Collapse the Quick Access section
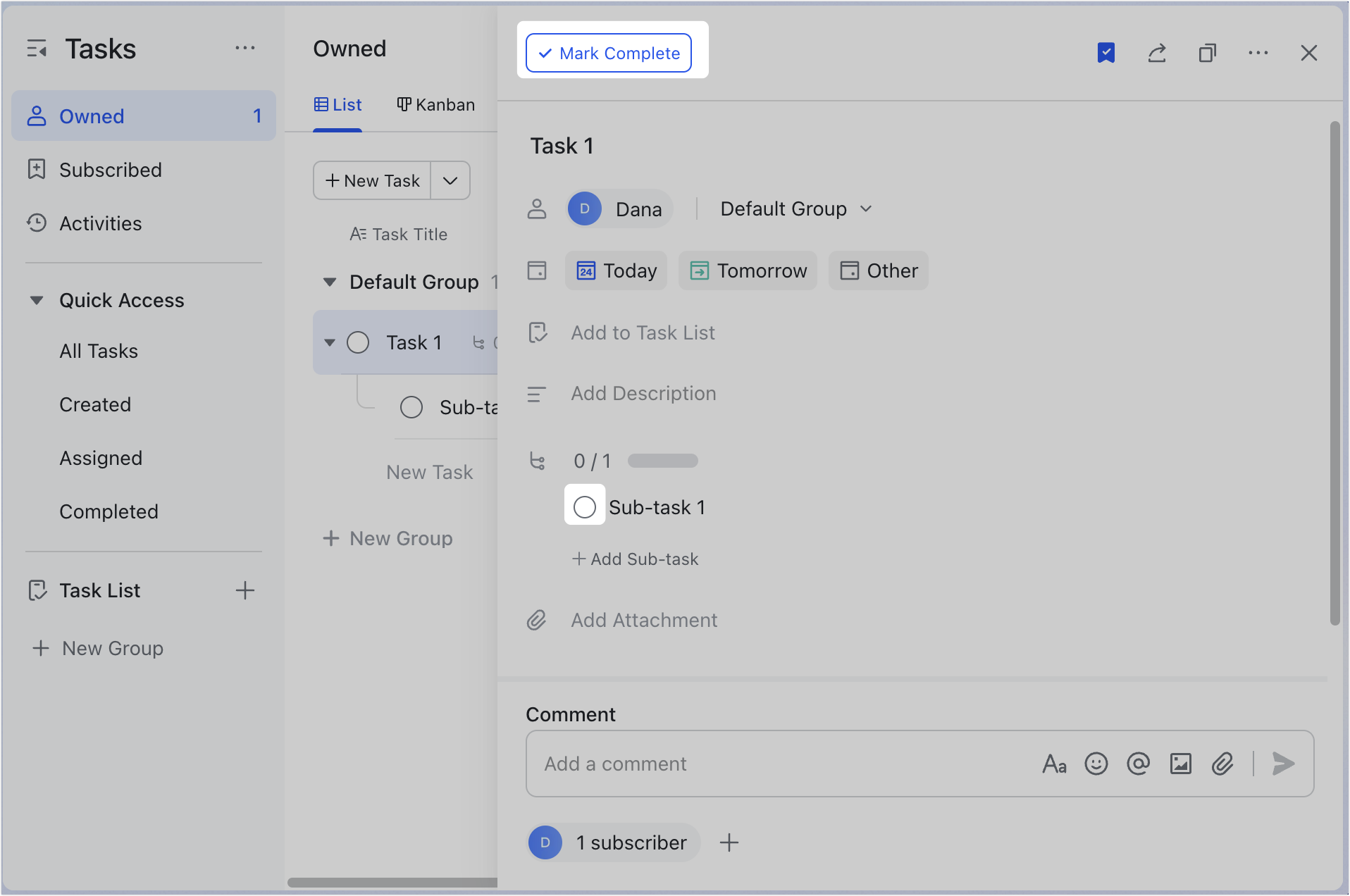Viewport: 1350px width, 896px height. click(x=37, y=299)
